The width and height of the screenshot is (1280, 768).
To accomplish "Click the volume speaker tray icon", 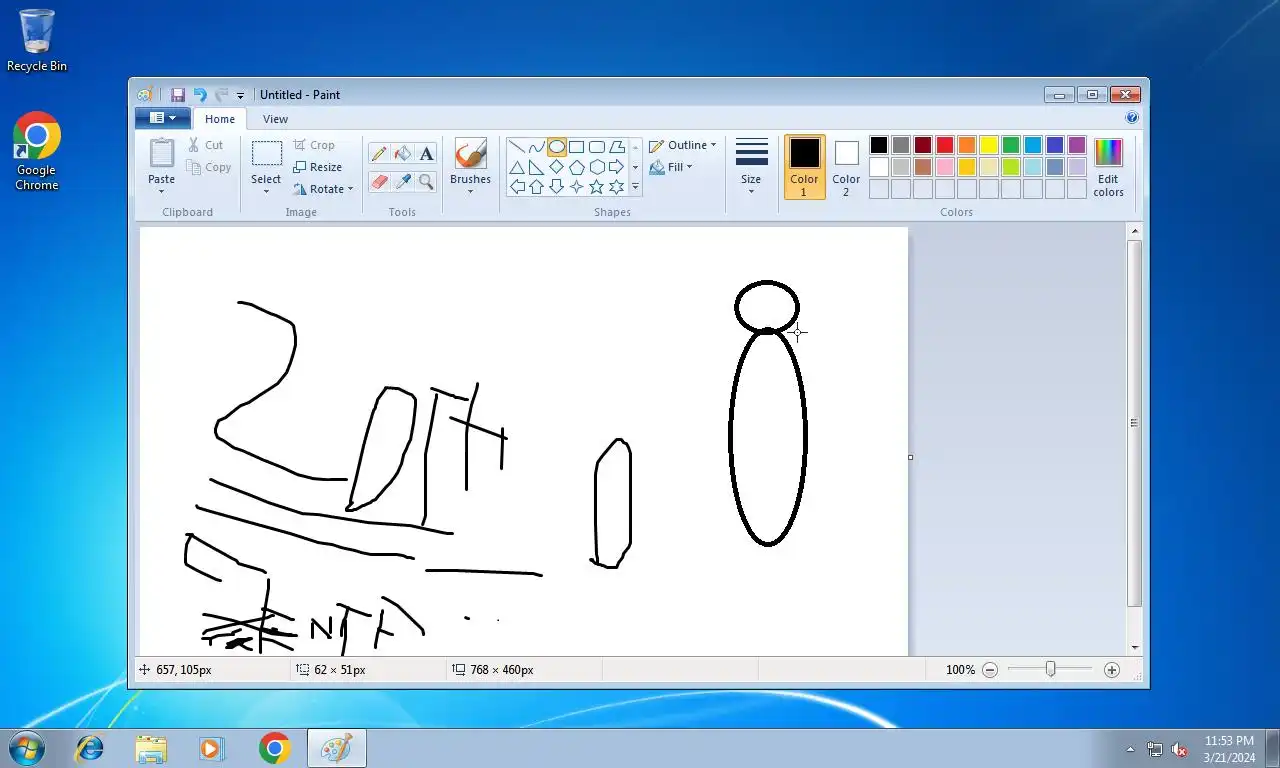I will click(1179, 749).
